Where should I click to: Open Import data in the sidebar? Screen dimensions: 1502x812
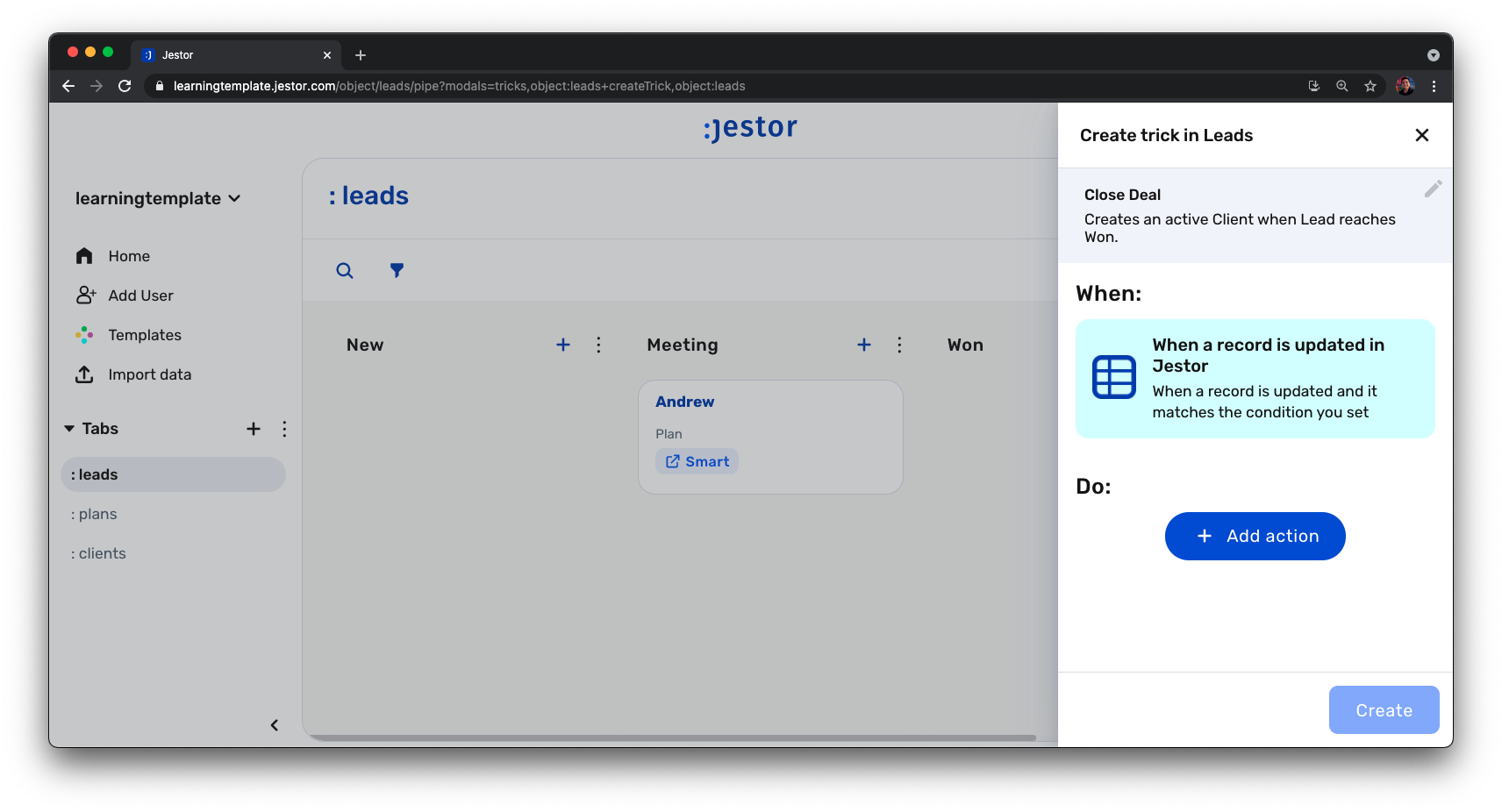pyautogui.click(x=133, y=374)
